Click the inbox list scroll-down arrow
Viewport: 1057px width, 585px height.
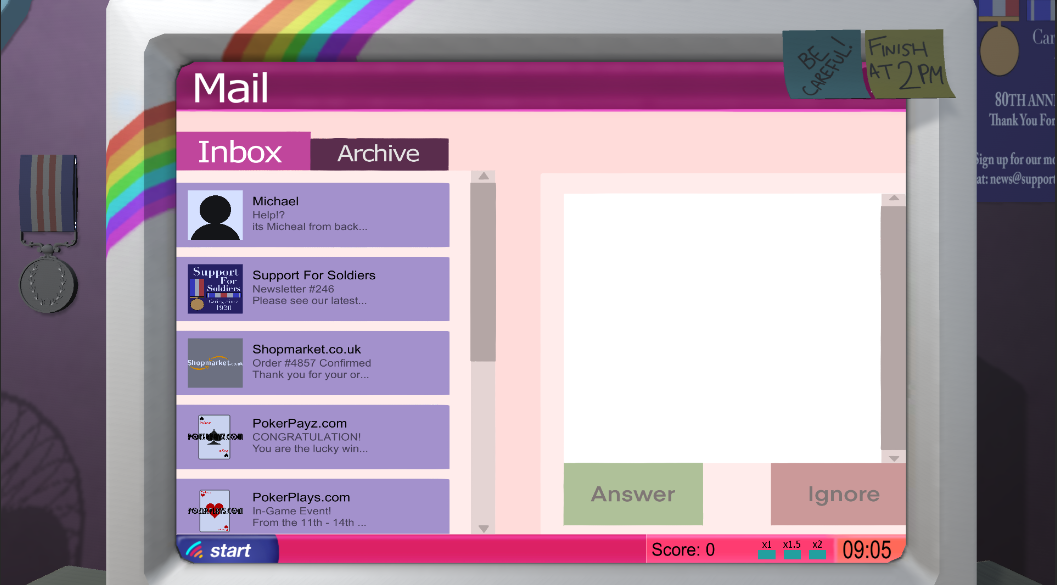[483, 528]
